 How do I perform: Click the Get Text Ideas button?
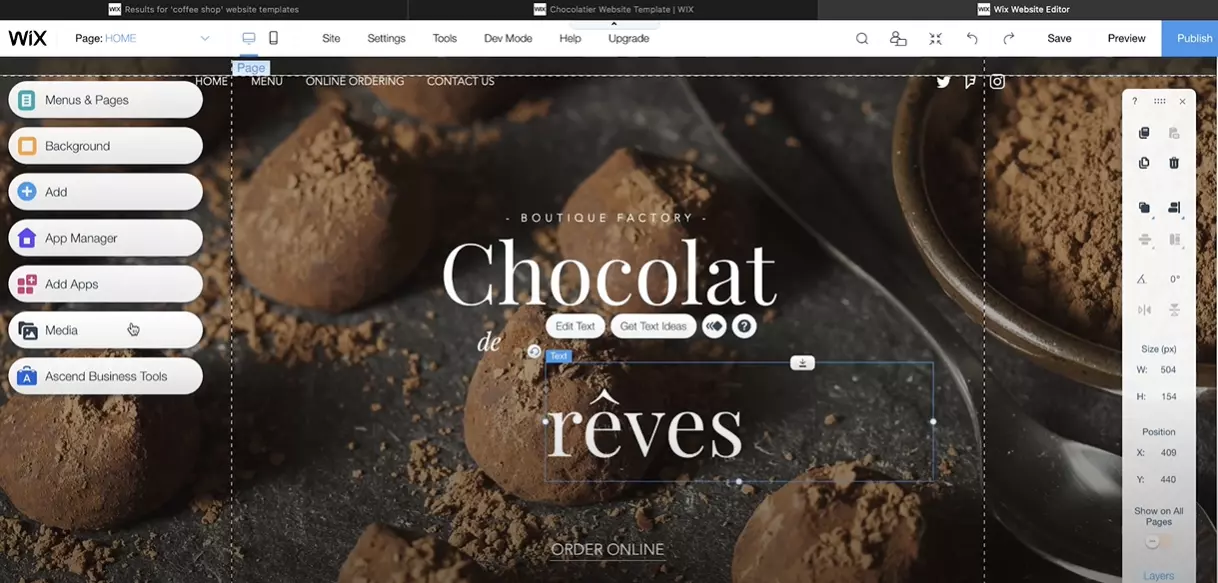[653, 326]
